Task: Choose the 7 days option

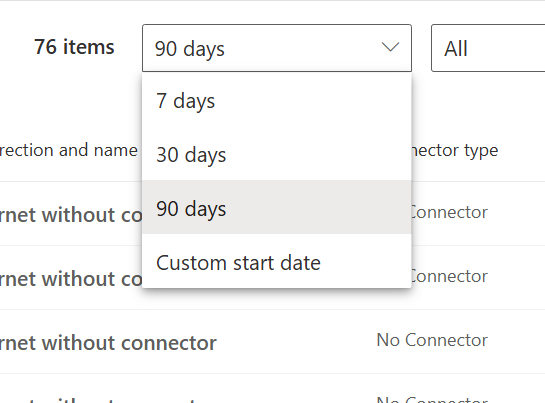Action: pyautogui.click(x=277, y=101)
